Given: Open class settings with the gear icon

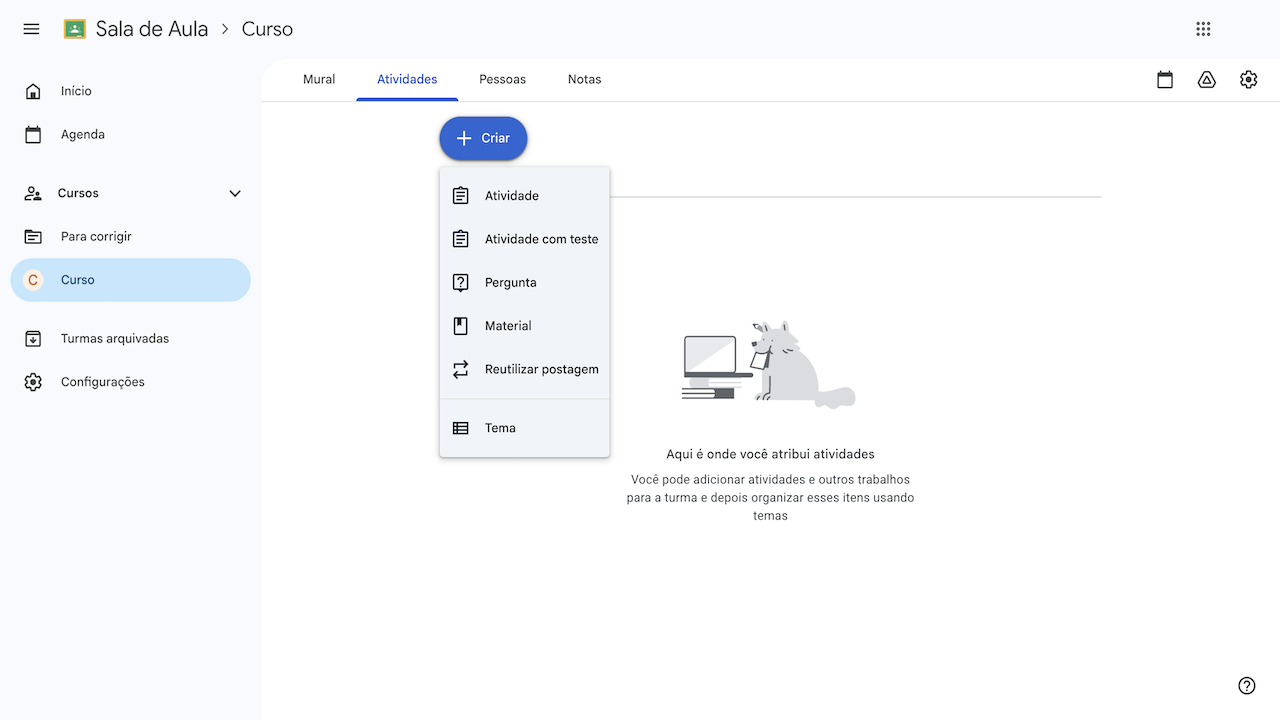Looking at the screenshot, I should click(x=1248, y=79).
